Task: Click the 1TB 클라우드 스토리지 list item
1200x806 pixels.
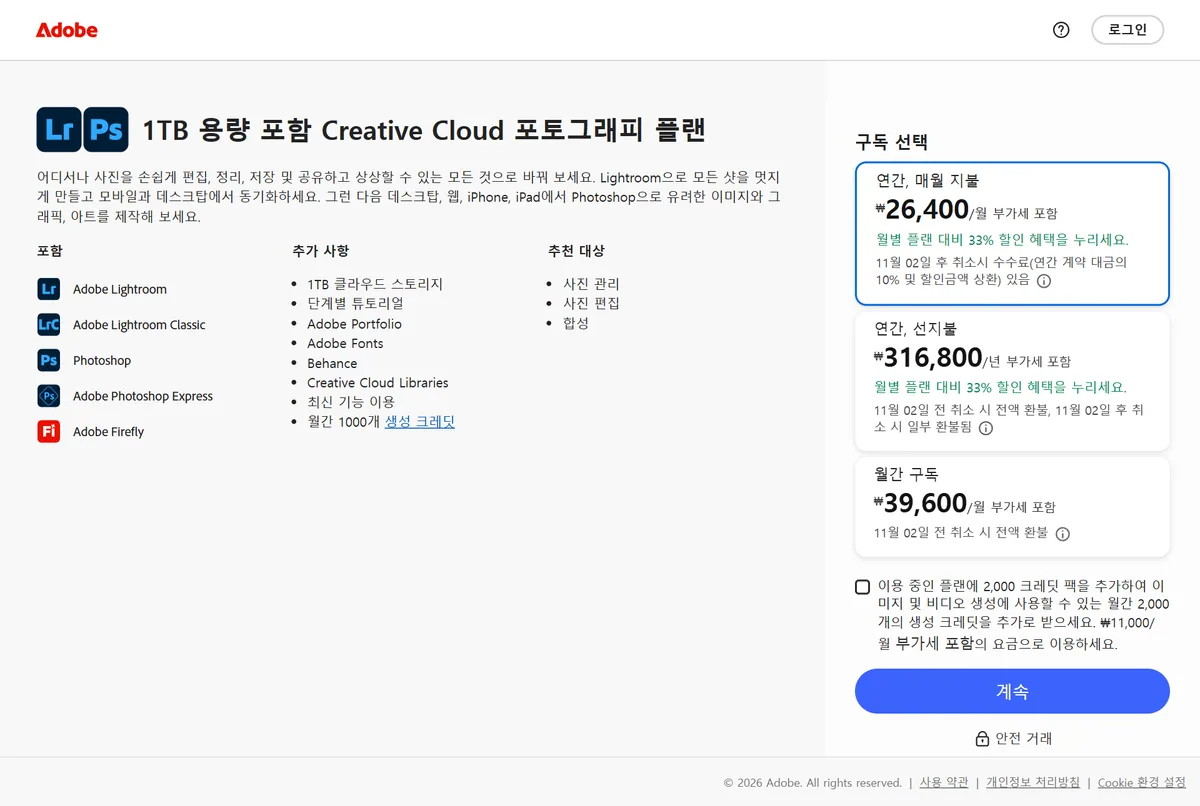Action: tap(375, 284)
